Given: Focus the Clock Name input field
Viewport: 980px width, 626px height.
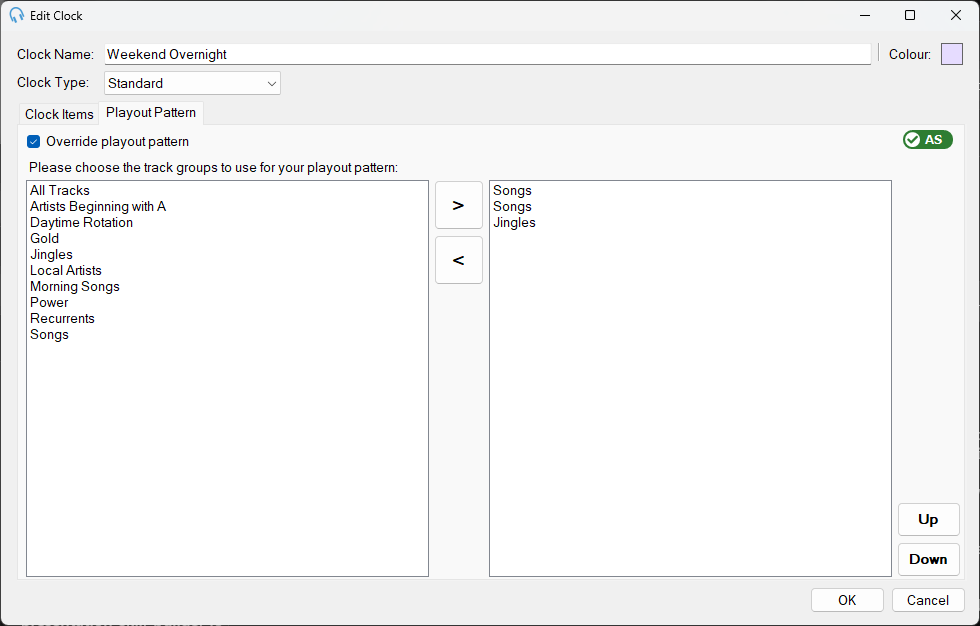Looking at the screenshot, I should pos(488,54).
